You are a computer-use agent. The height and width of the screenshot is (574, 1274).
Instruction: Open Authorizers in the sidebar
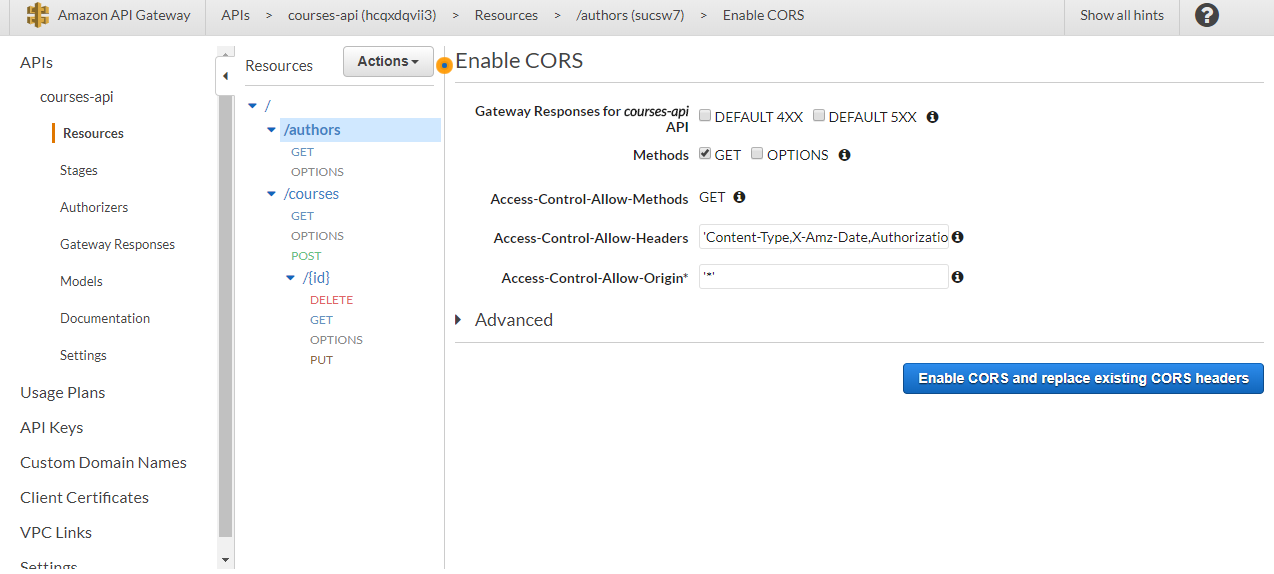point(94,207)
